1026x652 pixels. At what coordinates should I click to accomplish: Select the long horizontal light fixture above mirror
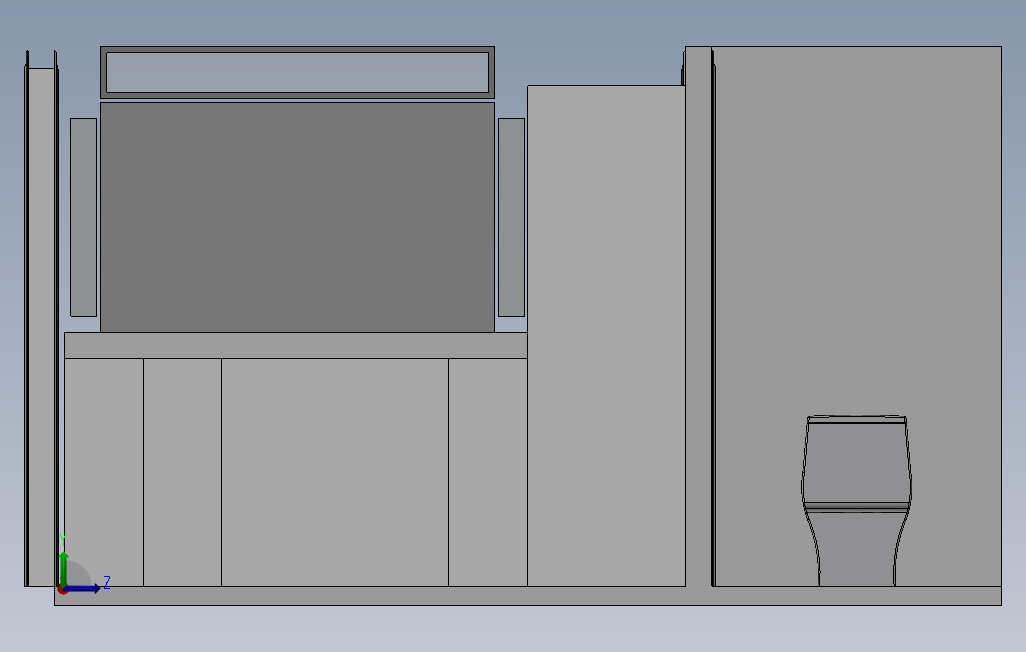point(297,72)
